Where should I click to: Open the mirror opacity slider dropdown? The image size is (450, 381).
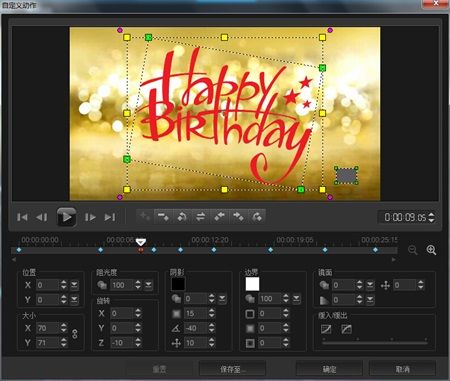click(x=370, y=285)
